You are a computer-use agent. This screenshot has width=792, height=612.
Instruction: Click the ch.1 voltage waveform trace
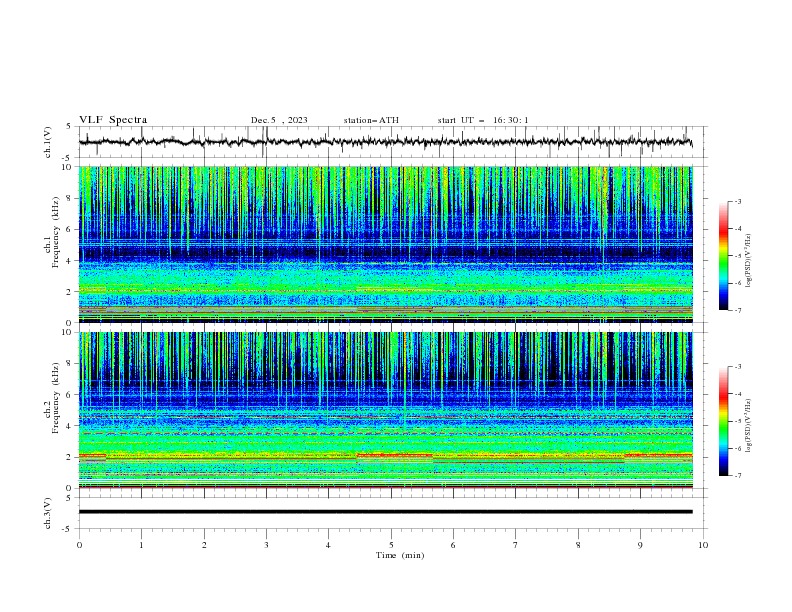(x=385, y=142)
